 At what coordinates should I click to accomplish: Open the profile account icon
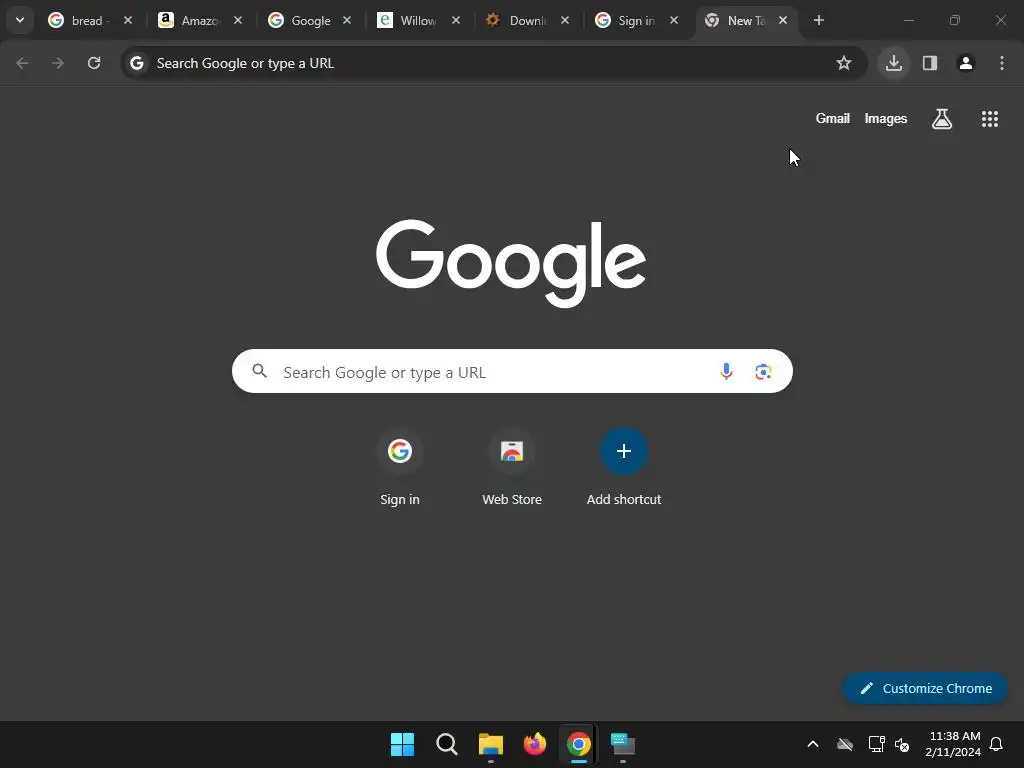[966, 63]
